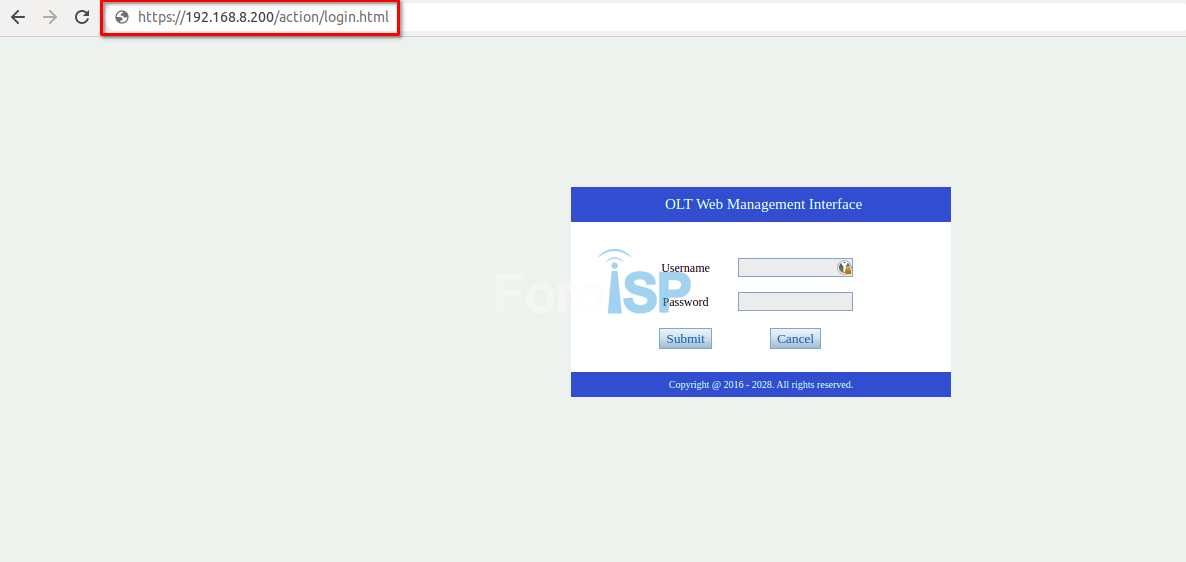This screenshot has width=1186, height=562.
Task: Click the 192.168.8.200 address in the URL
Action: (230, 17)
